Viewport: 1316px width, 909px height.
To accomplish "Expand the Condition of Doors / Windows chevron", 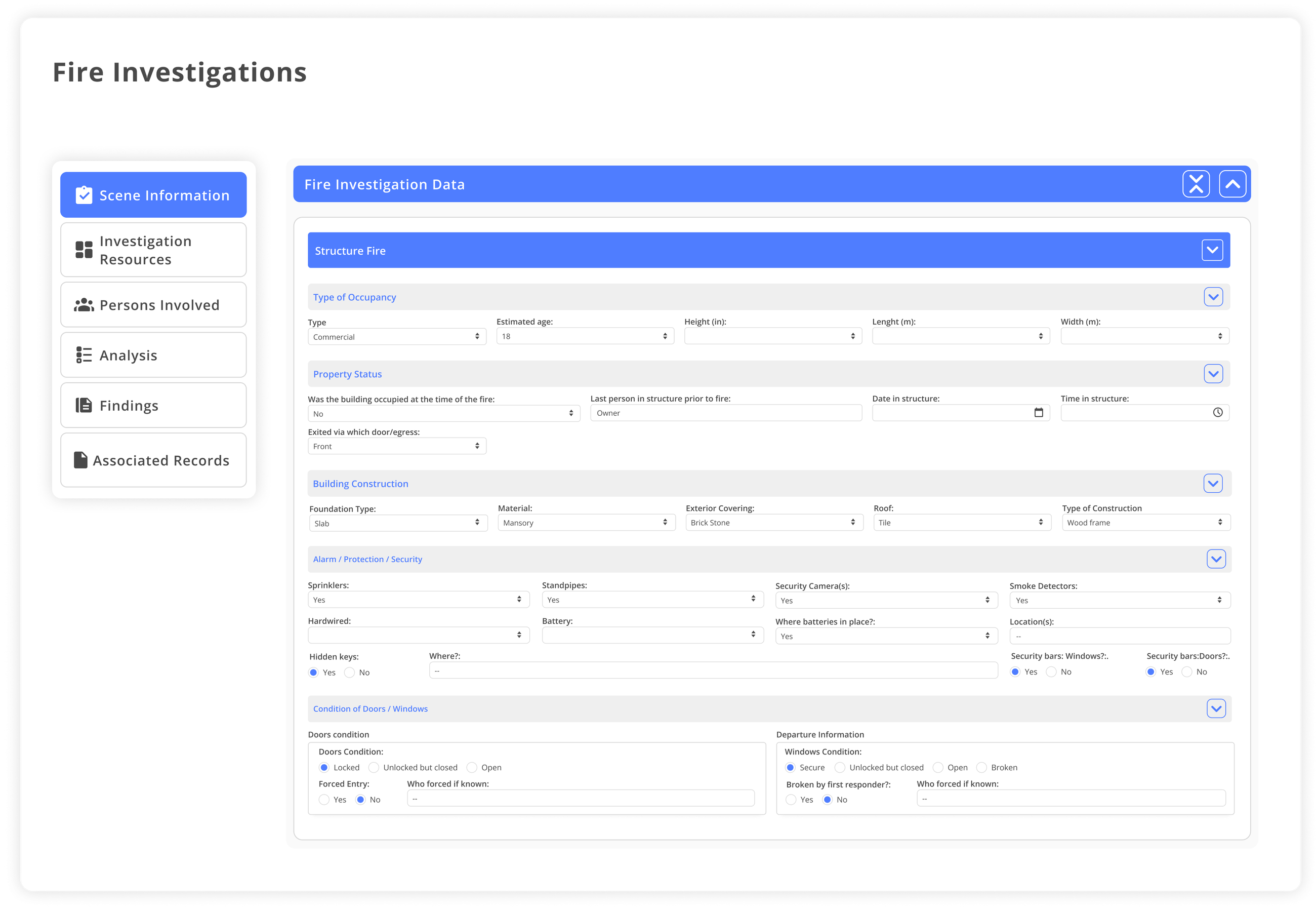I will [x=1216, y=708].
